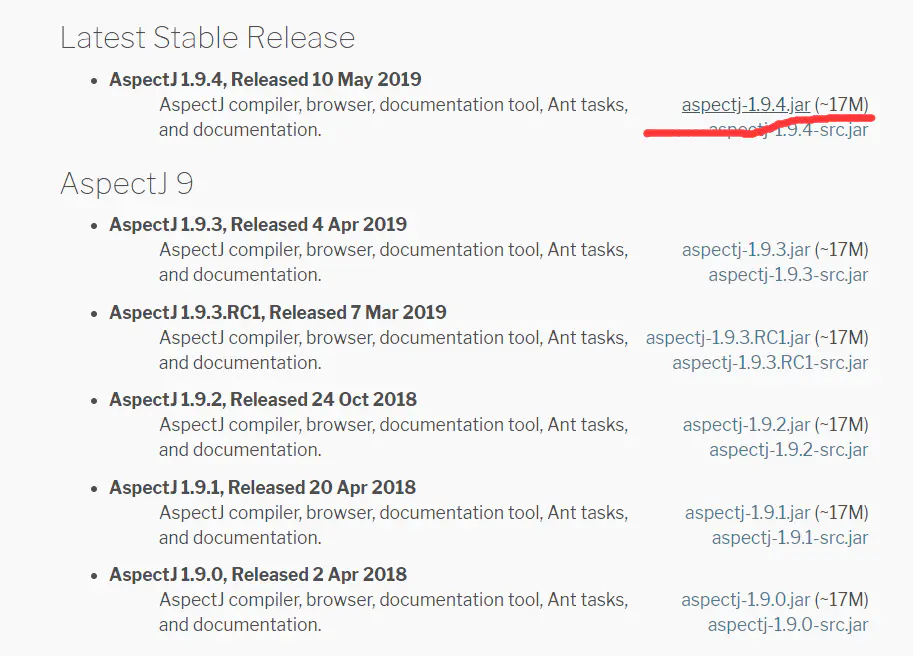Download the aspectj-1.9.4.jar file
This screenshot has width=913, height=656.
pos(745,105)
